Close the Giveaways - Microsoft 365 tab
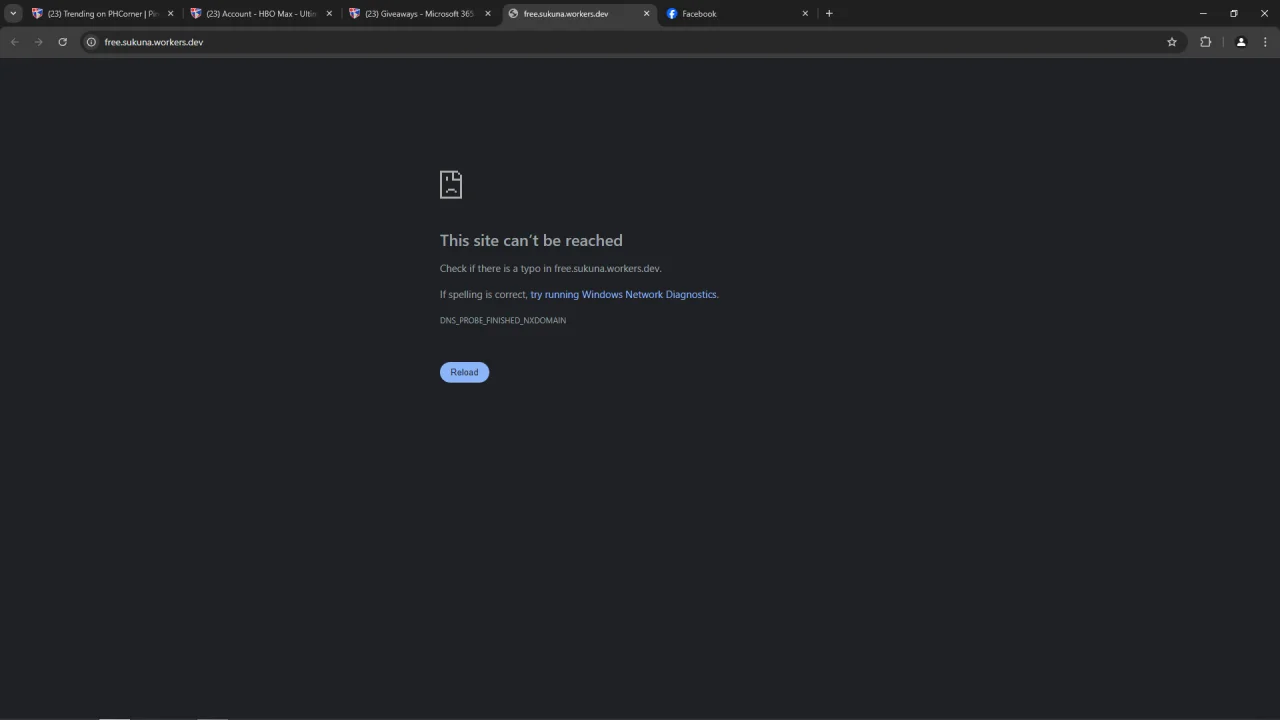This screenshot has width=1280, height=720. pyautogui.click(x=488, y=14)
